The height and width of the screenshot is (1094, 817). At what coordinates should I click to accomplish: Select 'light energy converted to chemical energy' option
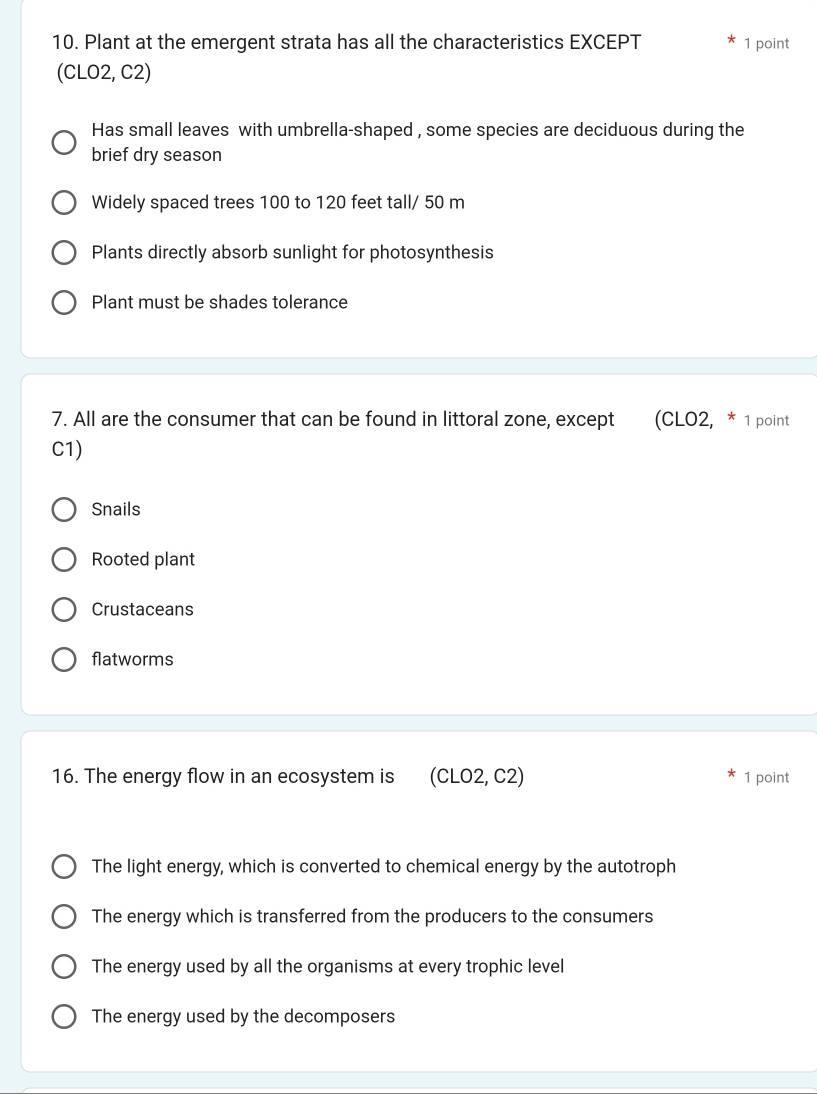[x=63, y=867]
